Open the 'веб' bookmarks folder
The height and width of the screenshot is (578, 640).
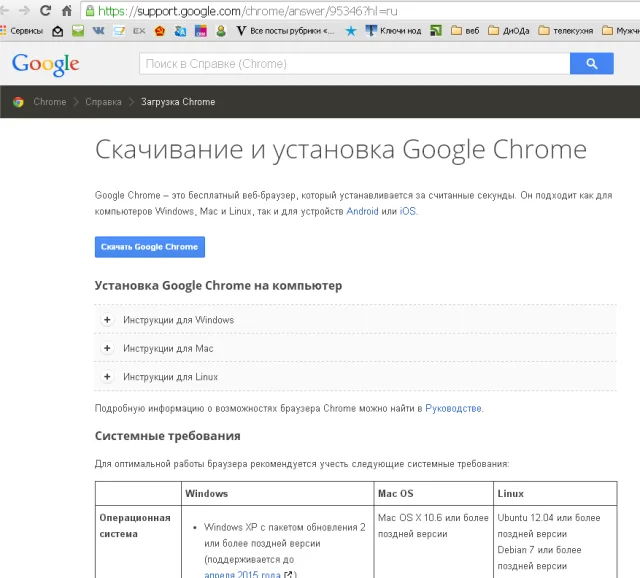(465, 31)
